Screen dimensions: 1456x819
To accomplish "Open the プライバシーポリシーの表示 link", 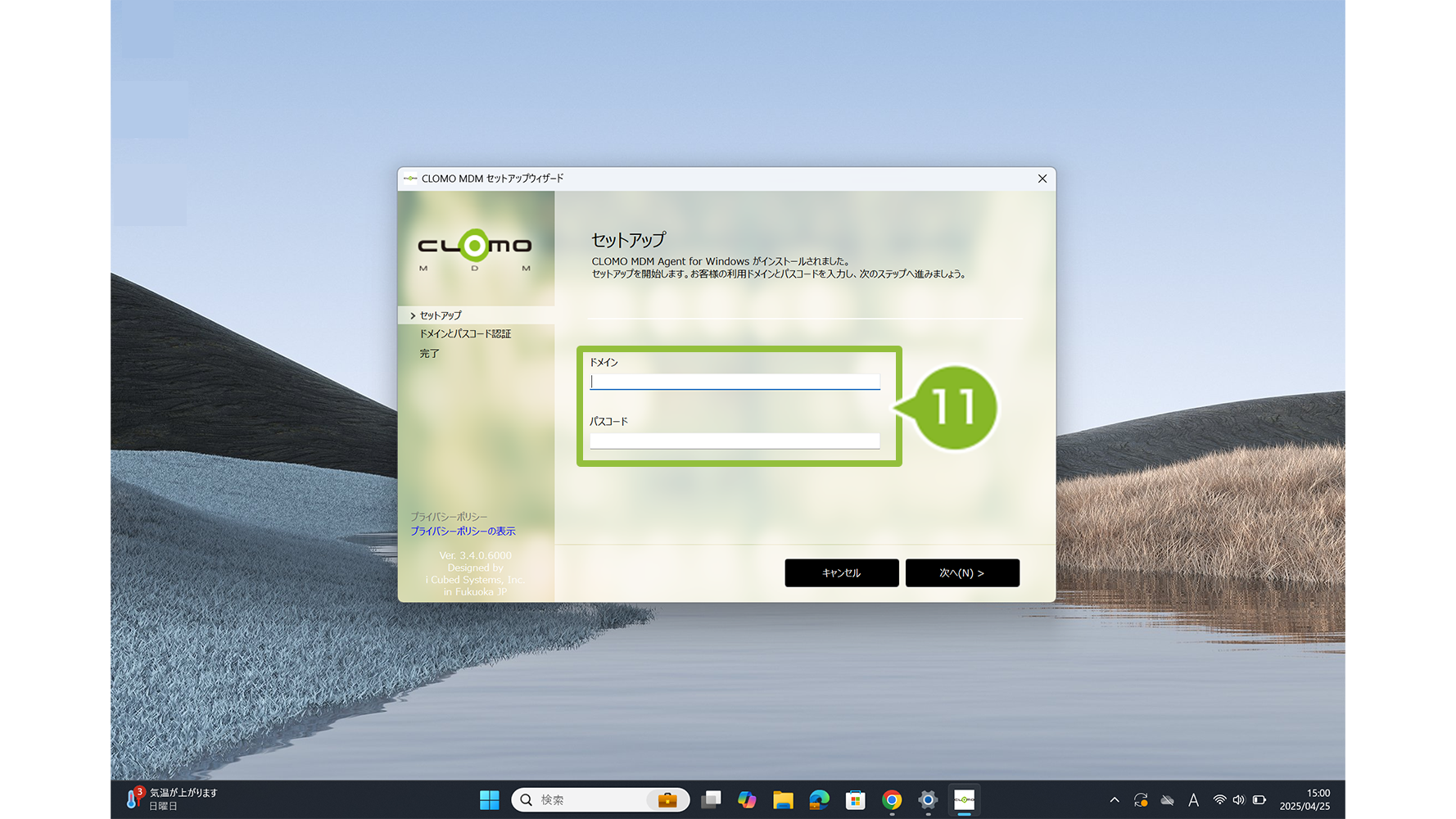I will (463, 532).
